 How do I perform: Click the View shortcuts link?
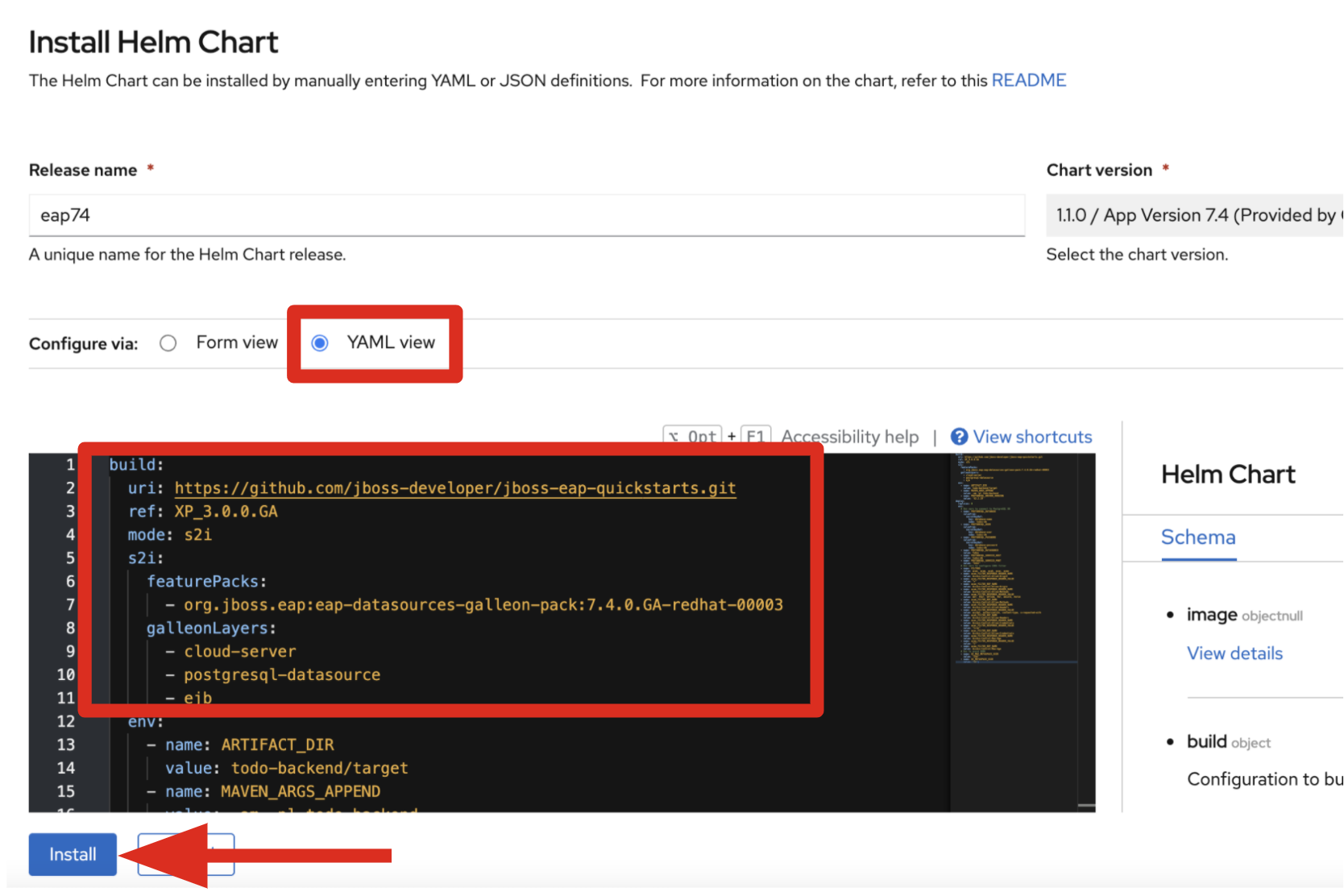(1032, 436)
